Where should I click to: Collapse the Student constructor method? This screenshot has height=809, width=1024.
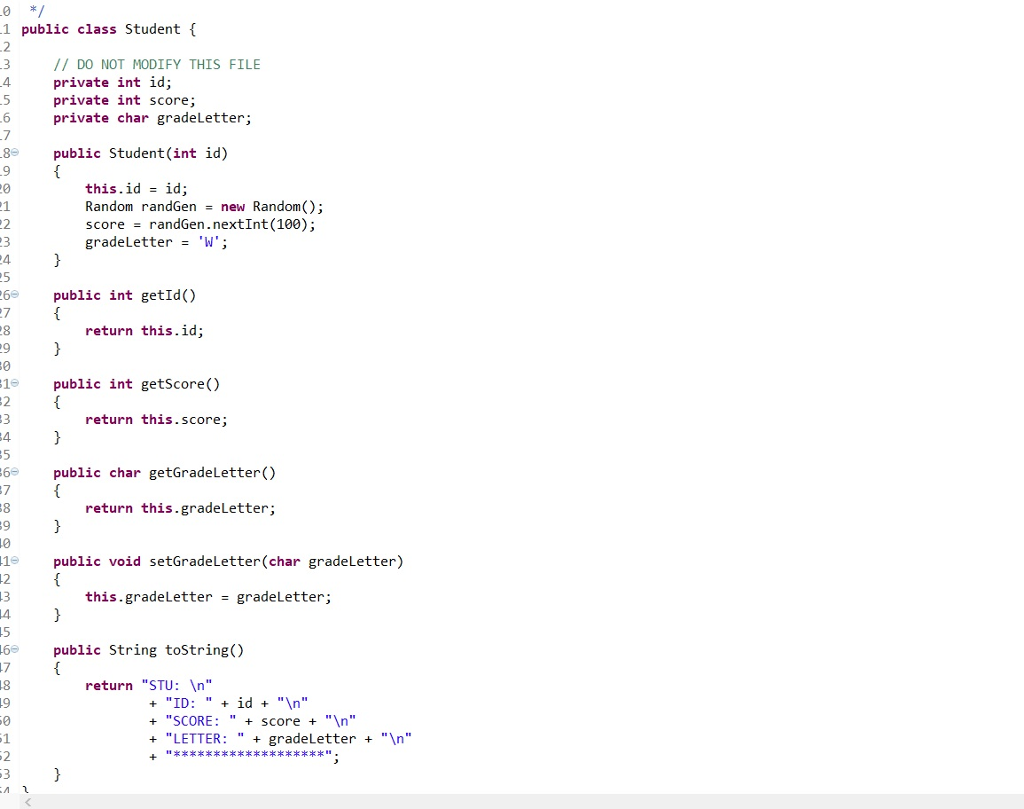pyautogui.click(x=14, y=153)
